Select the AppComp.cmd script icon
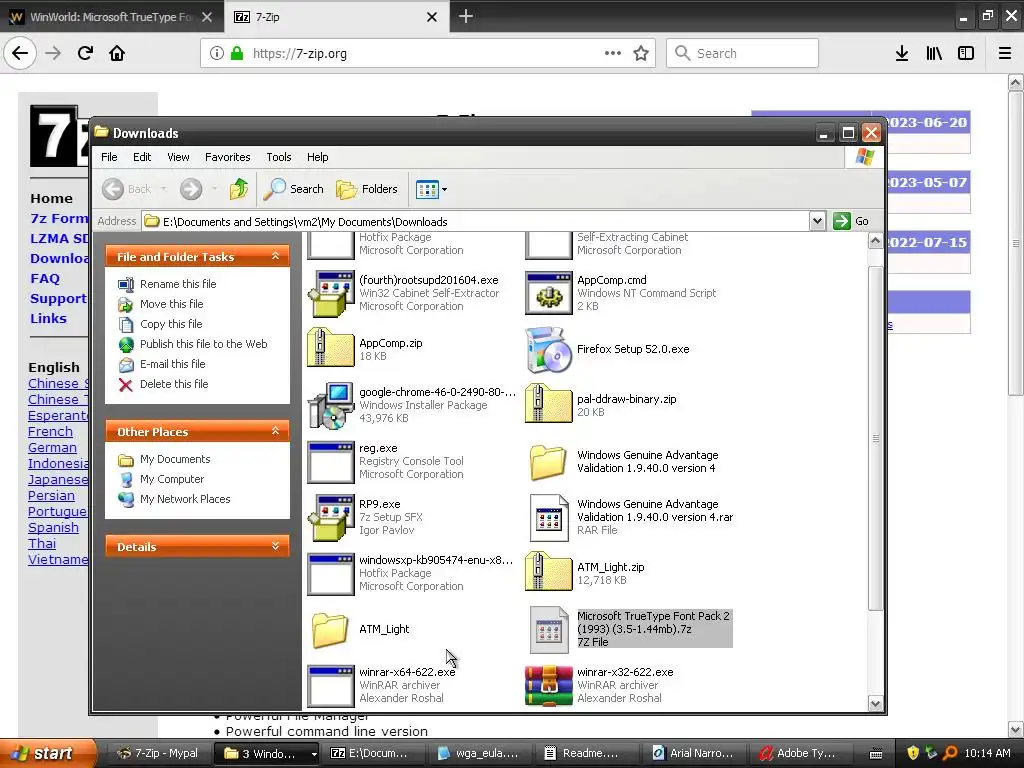The width and height of the screenshot is (1024, 768). click(x=549, y=293)
